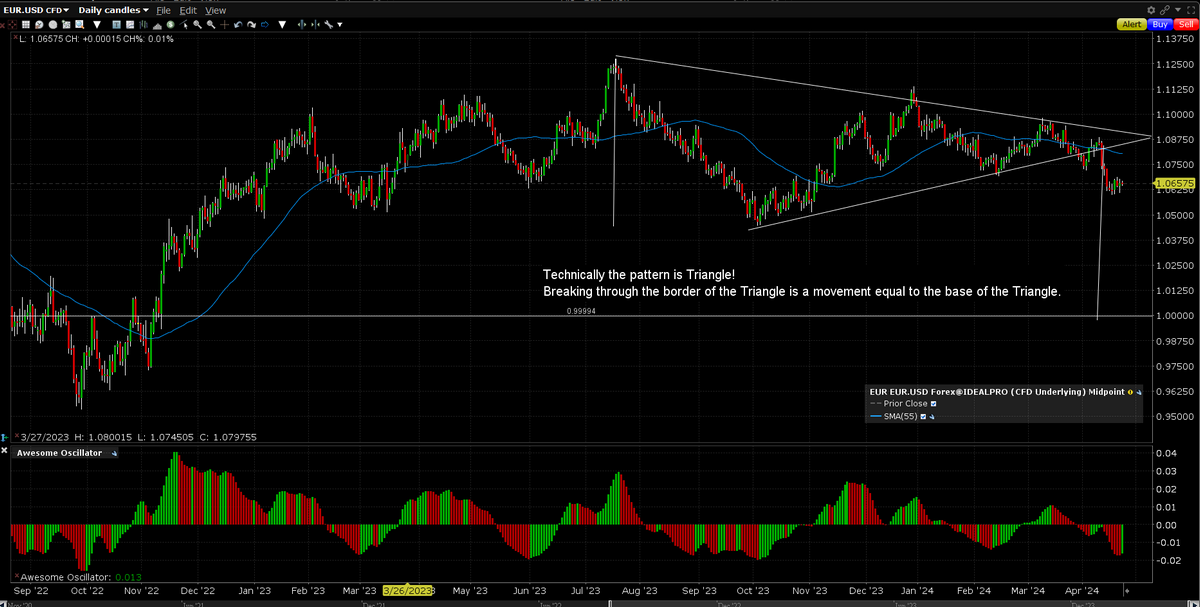Open the EUR.USD CFD instrument dropdown
The height and width of the screenshot is (607, 1200).
click(35, 10)
